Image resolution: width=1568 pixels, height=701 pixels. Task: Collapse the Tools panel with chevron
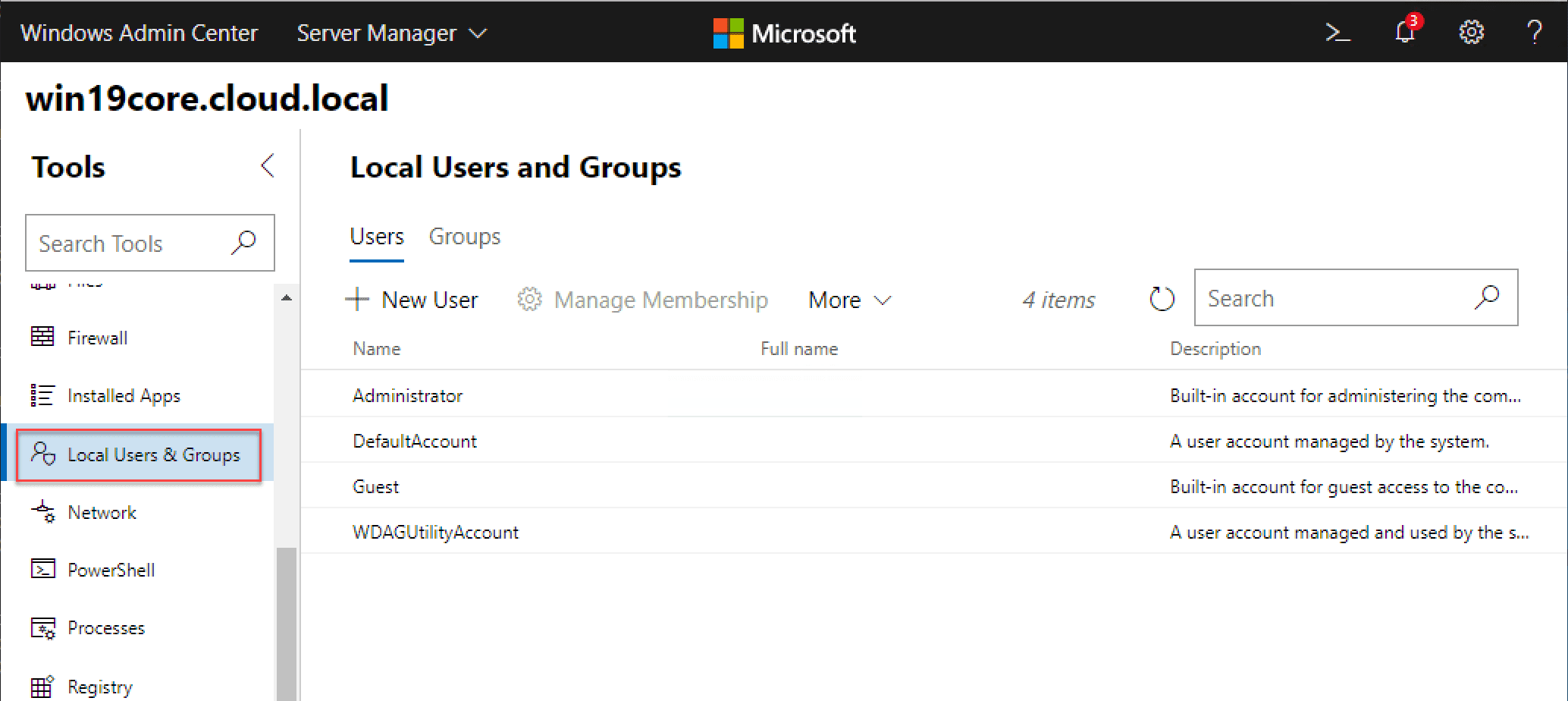click(x=267, y=166)
